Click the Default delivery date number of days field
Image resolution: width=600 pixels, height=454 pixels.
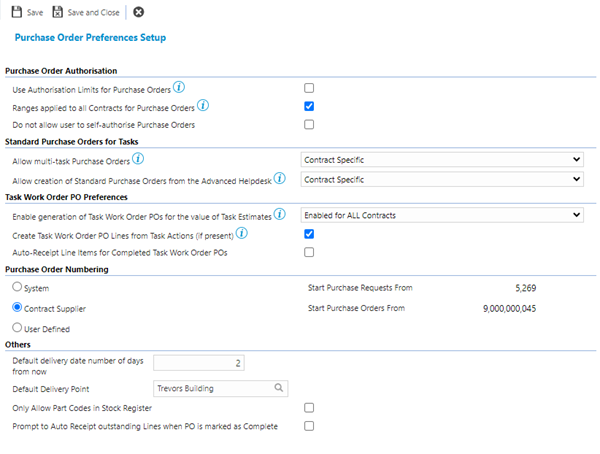tap(198, 363)
